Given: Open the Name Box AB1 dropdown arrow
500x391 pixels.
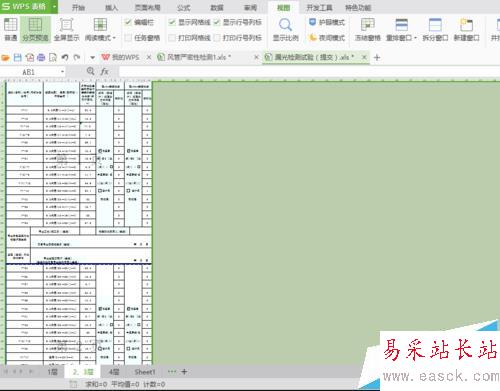Looking at the screenshot, I should 62,72.
